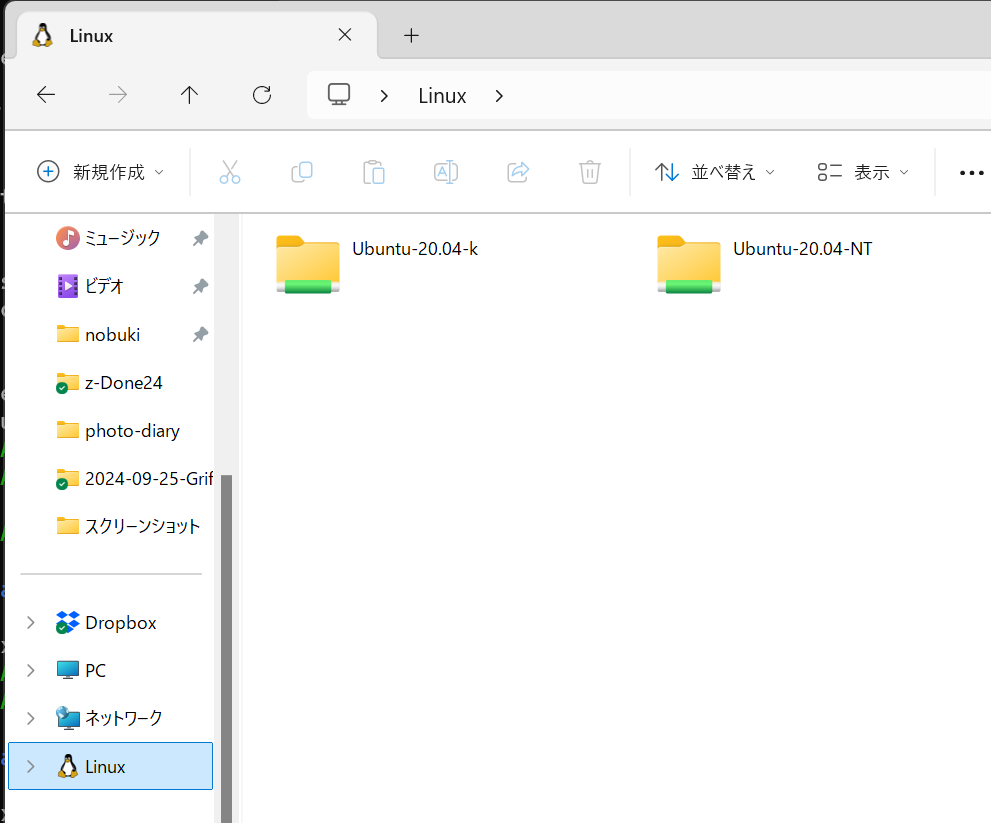Click the Copy icon in toolbar

click(x=301, y=172)
